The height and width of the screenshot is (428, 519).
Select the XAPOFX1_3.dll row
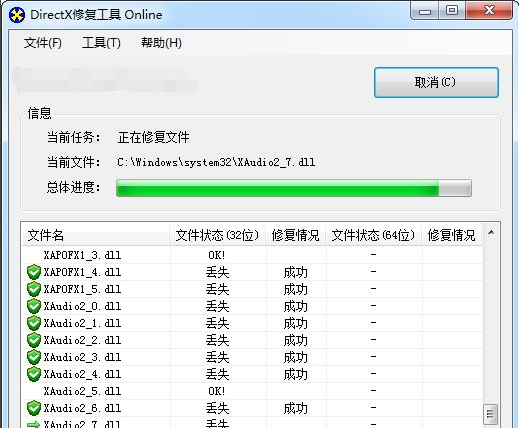pos(252,255)
